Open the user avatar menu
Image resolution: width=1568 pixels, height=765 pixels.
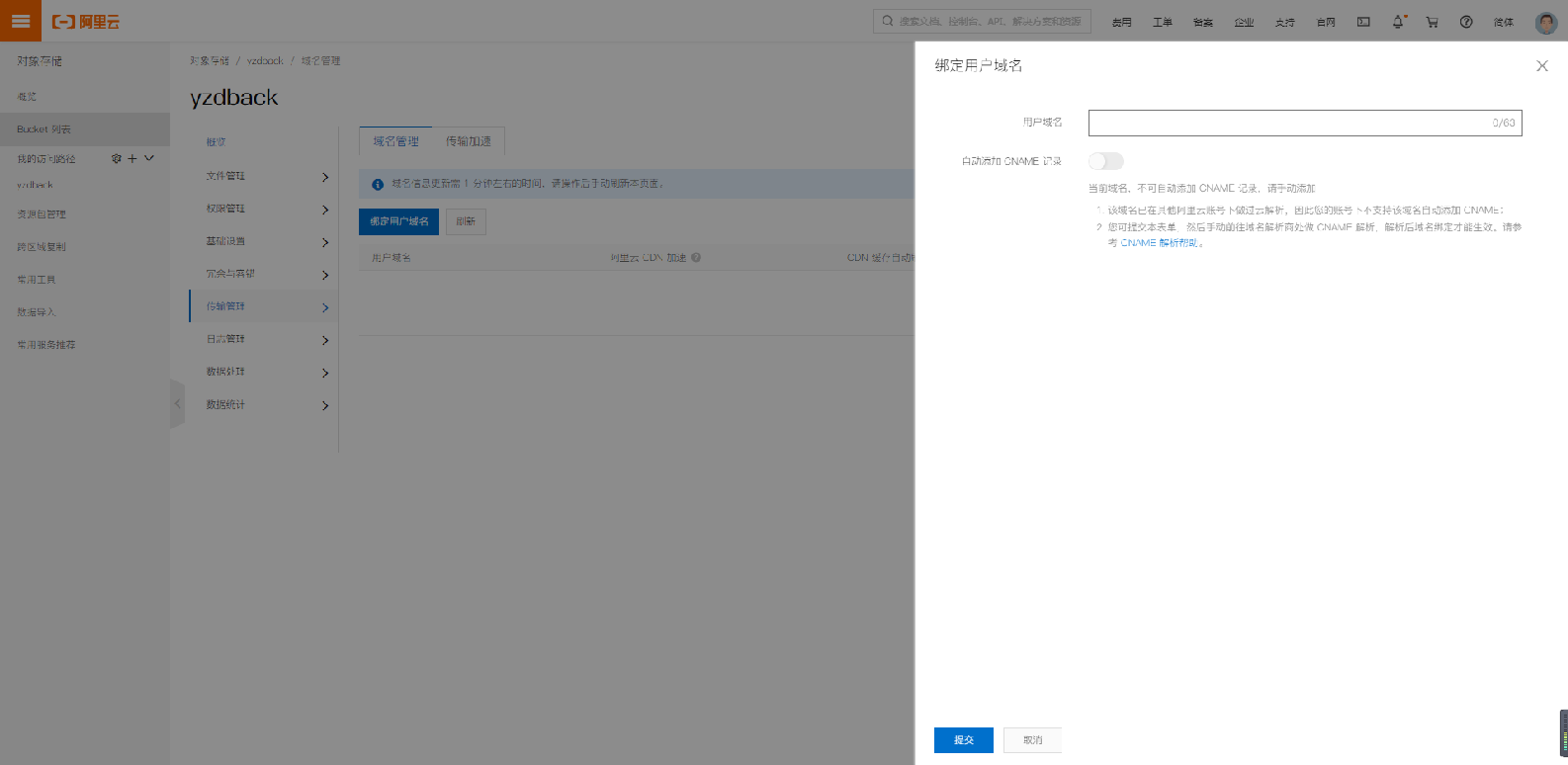click(x=1546, y=22)
